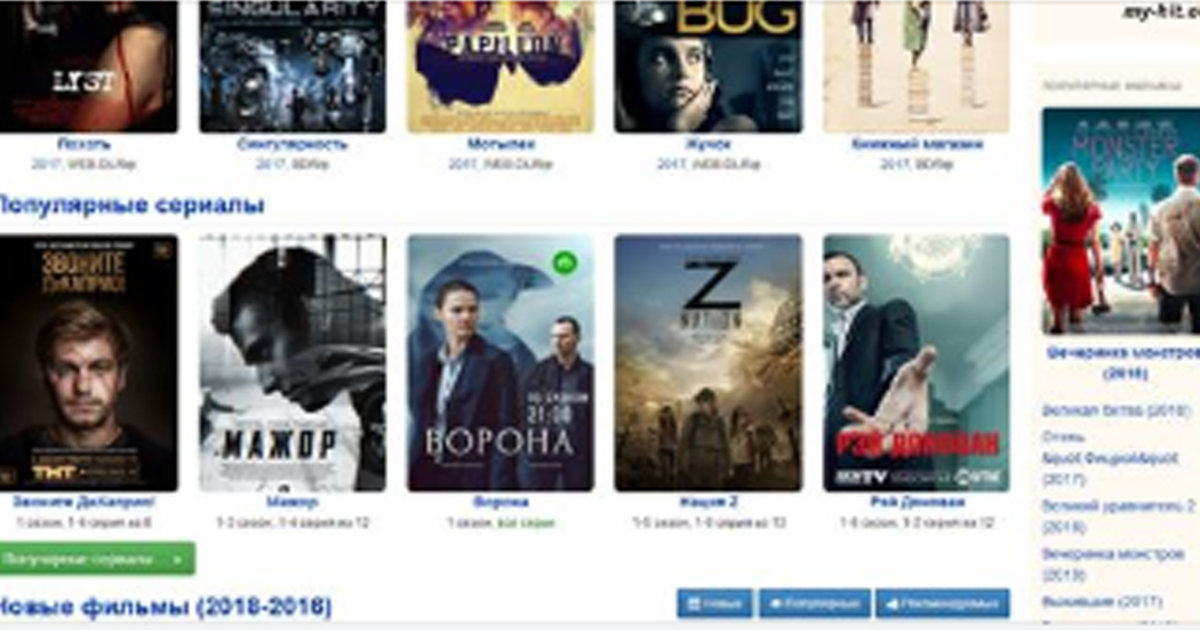Open the Рэй Донован title link
Viewport: 1200px width, 630px height.
(916, 502)
